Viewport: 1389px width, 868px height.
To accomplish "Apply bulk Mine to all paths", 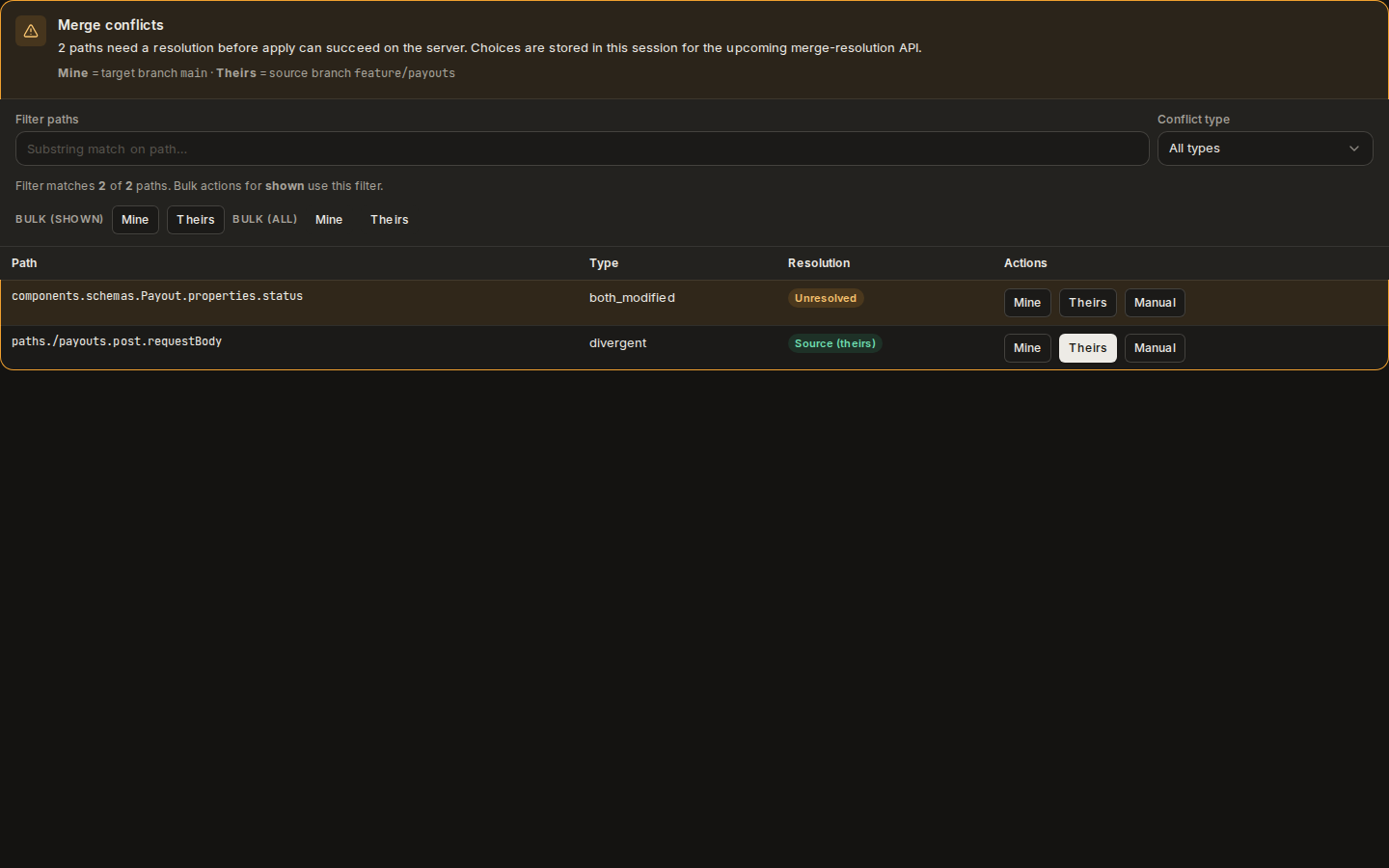I will 329,220.
